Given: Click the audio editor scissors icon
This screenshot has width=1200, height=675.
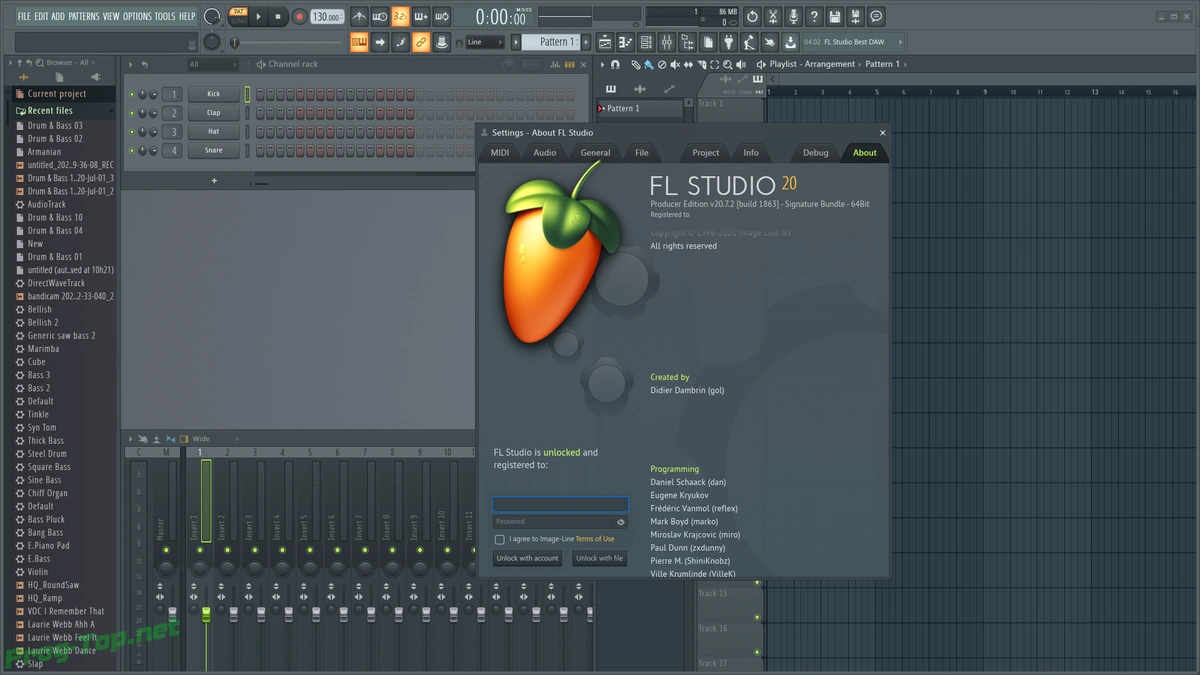Looking at the screenshot, I should pos(773,16).
